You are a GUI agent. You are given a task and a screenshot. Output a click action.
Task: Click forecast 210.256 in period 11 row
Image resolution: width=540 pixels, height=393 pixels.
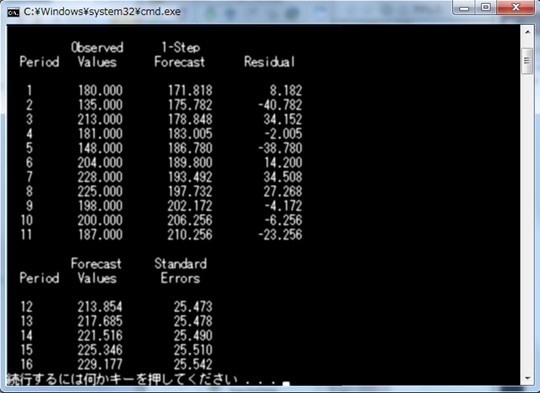click(190, 235)
